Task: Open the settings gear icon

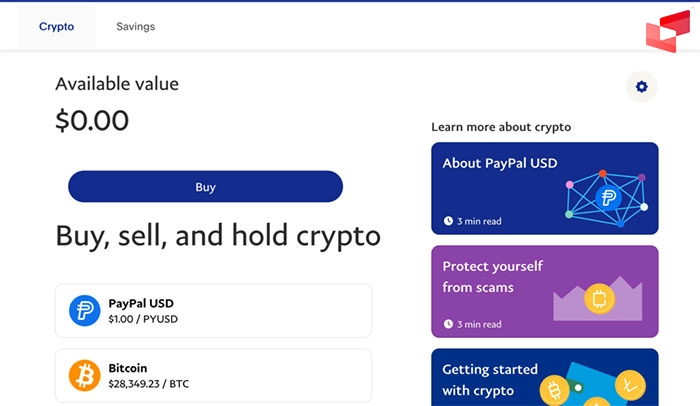Action: pyautogui.click(x=641, y=87)
